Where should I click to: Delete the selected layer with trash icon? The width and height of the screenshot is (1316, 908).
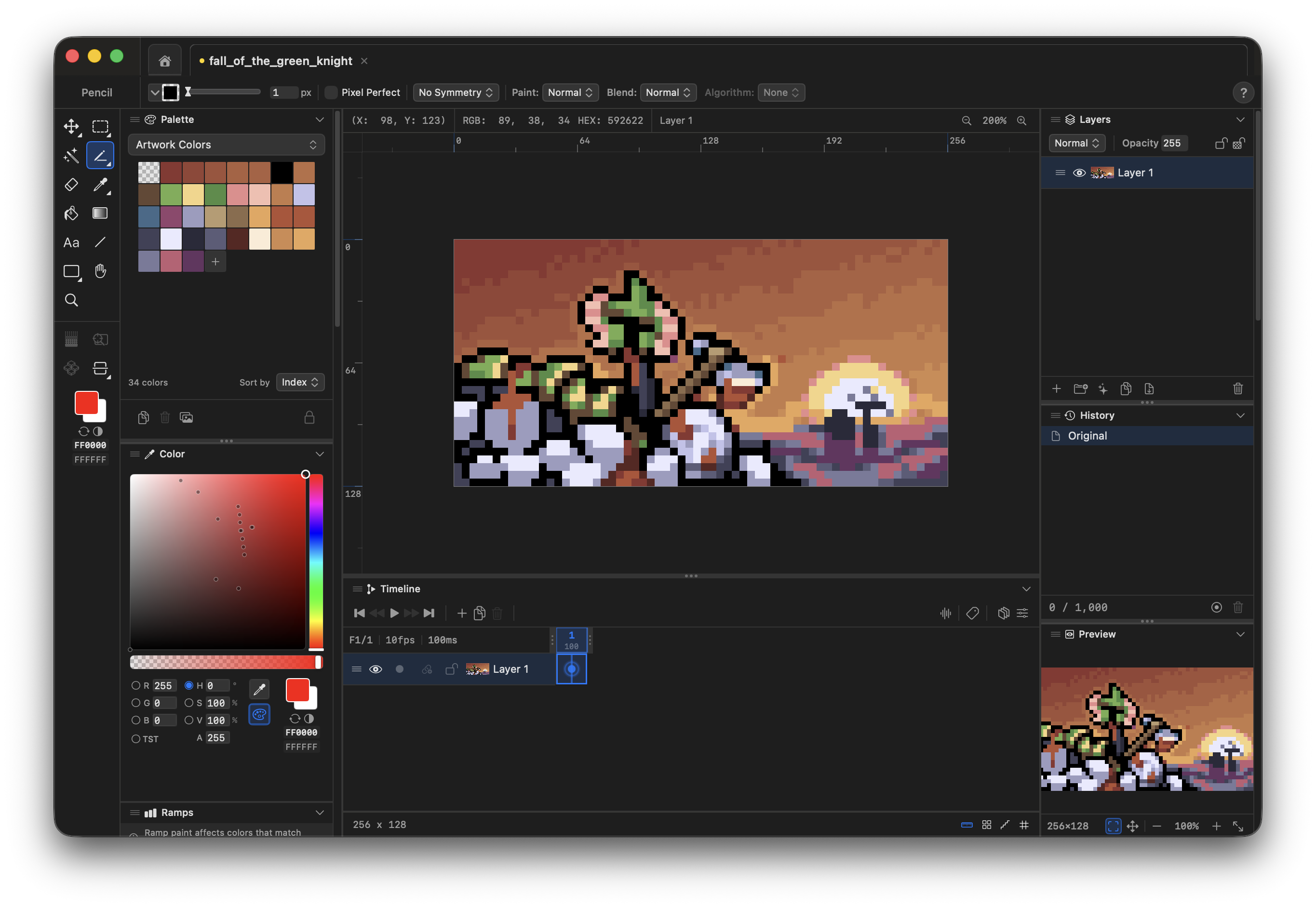point(1237,389)
